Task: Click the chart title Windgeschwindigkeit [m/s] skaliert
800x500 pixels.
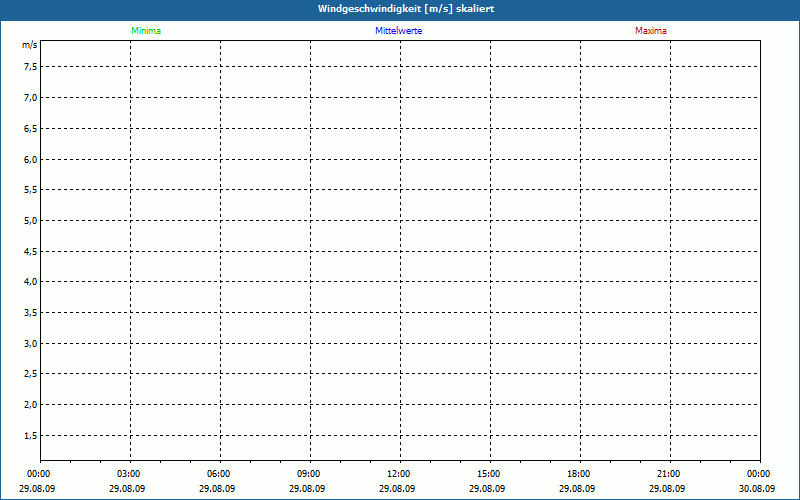Action: [x=406, y=9]
